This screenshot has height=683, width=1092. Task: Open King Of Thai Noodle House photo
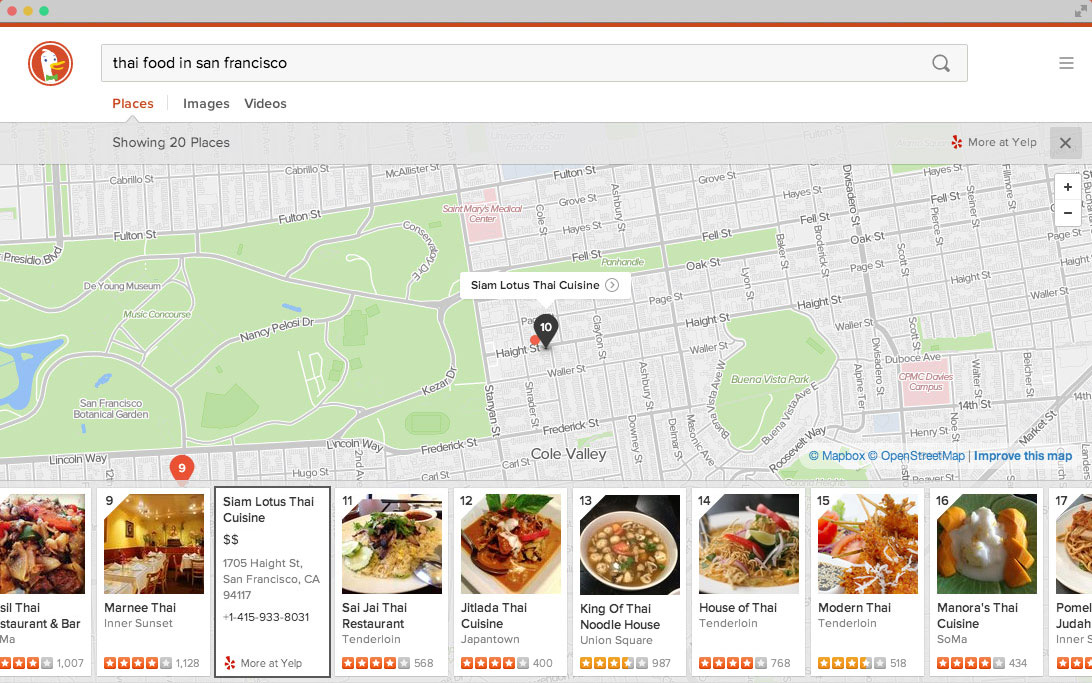(630, 544)
